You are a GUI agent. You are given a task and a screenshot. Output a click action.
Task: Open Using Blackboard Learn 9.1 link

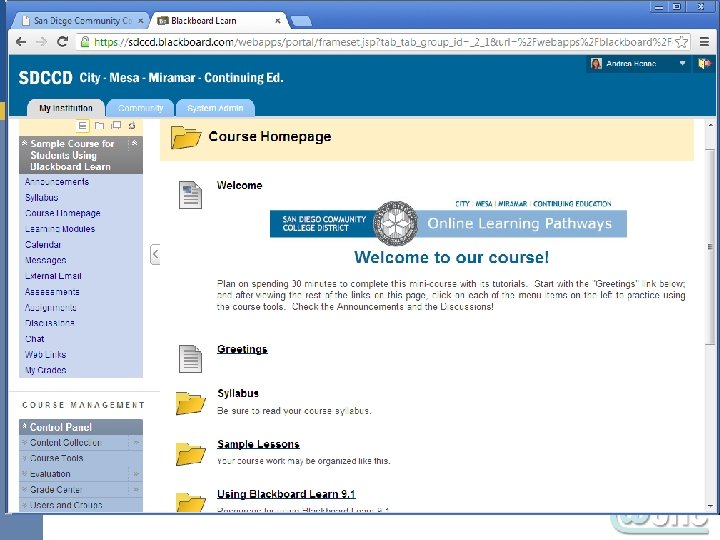tap(286, 494)
